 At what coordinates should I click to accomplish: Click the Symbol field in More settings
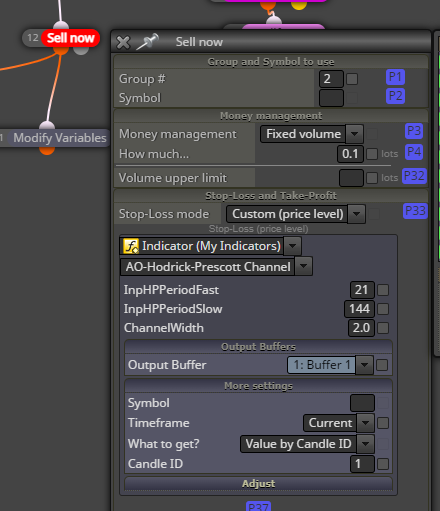362,403
